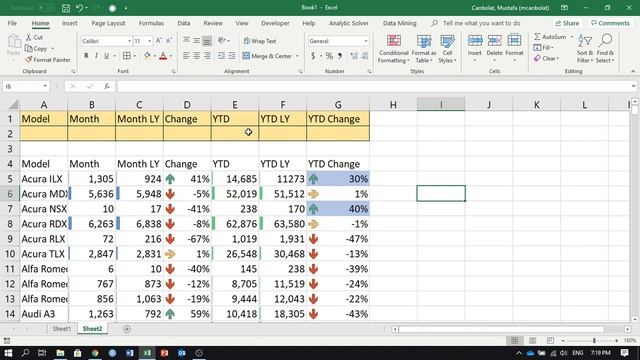Switch to the Analytic Solver tab
This screenshot has height=360, width=640.
349,23
